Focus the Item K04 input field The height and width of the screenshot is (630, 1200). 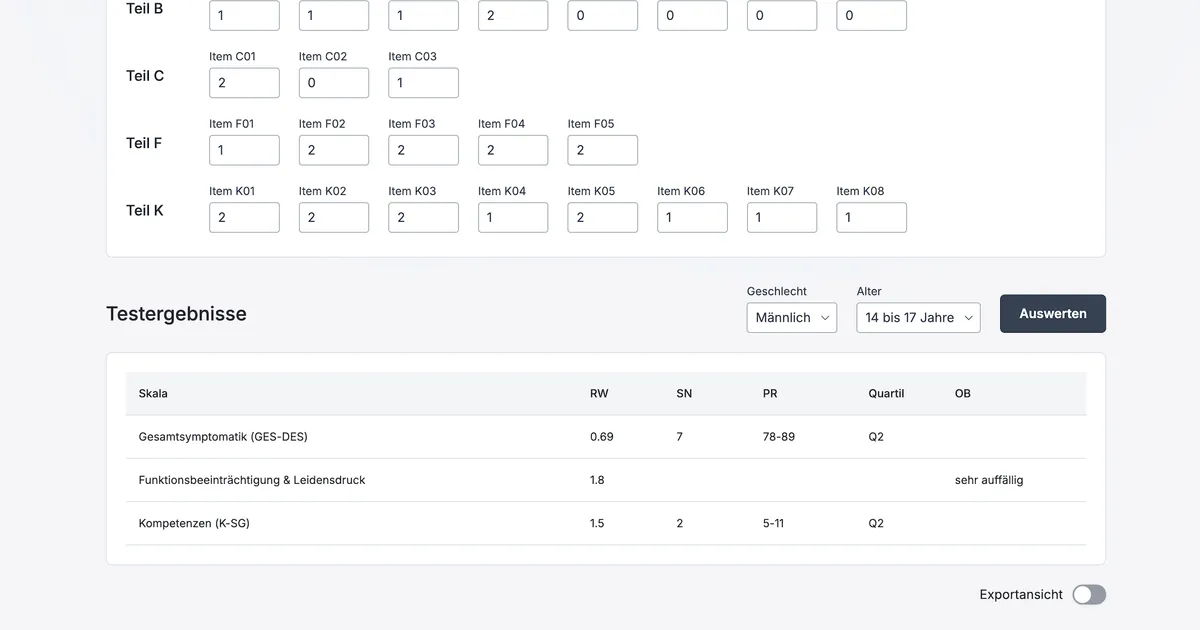[x=512, y=218]
